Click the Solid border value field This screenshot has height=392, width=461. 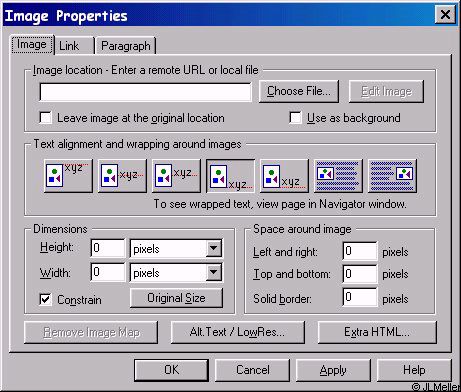[x=360, y=297]
